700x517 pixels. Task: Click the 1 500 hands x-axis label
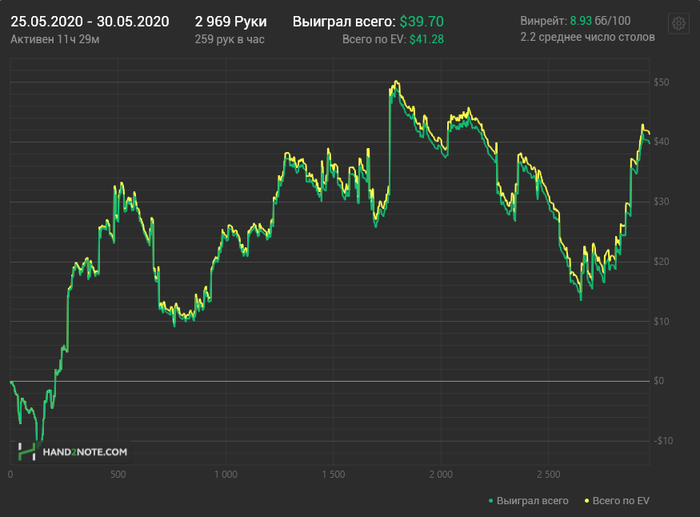click(x=333, y=475)
